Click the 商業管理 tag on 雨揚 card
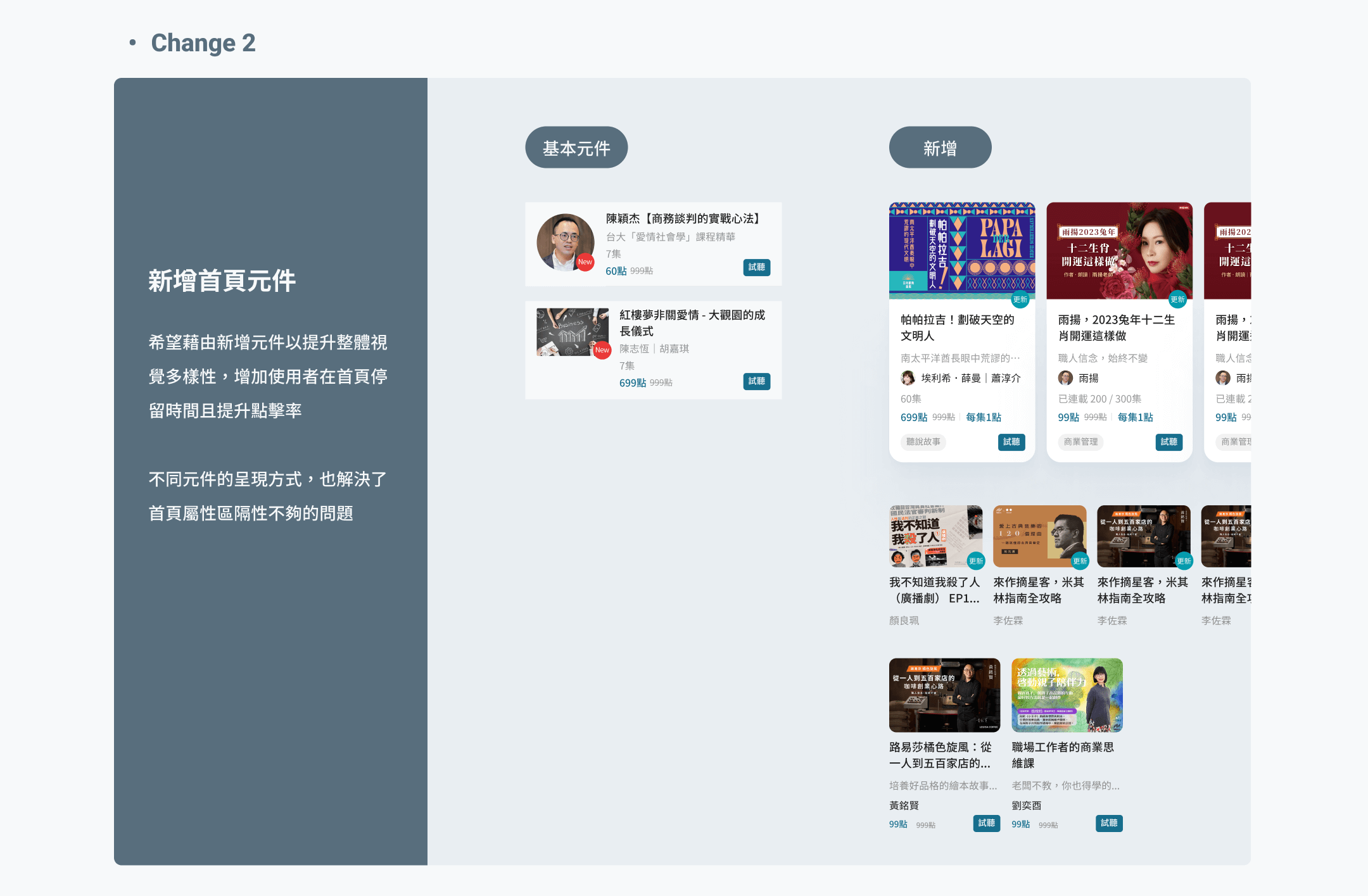This screenshot has height=896, width=1368. click(x=1080, y=442)
